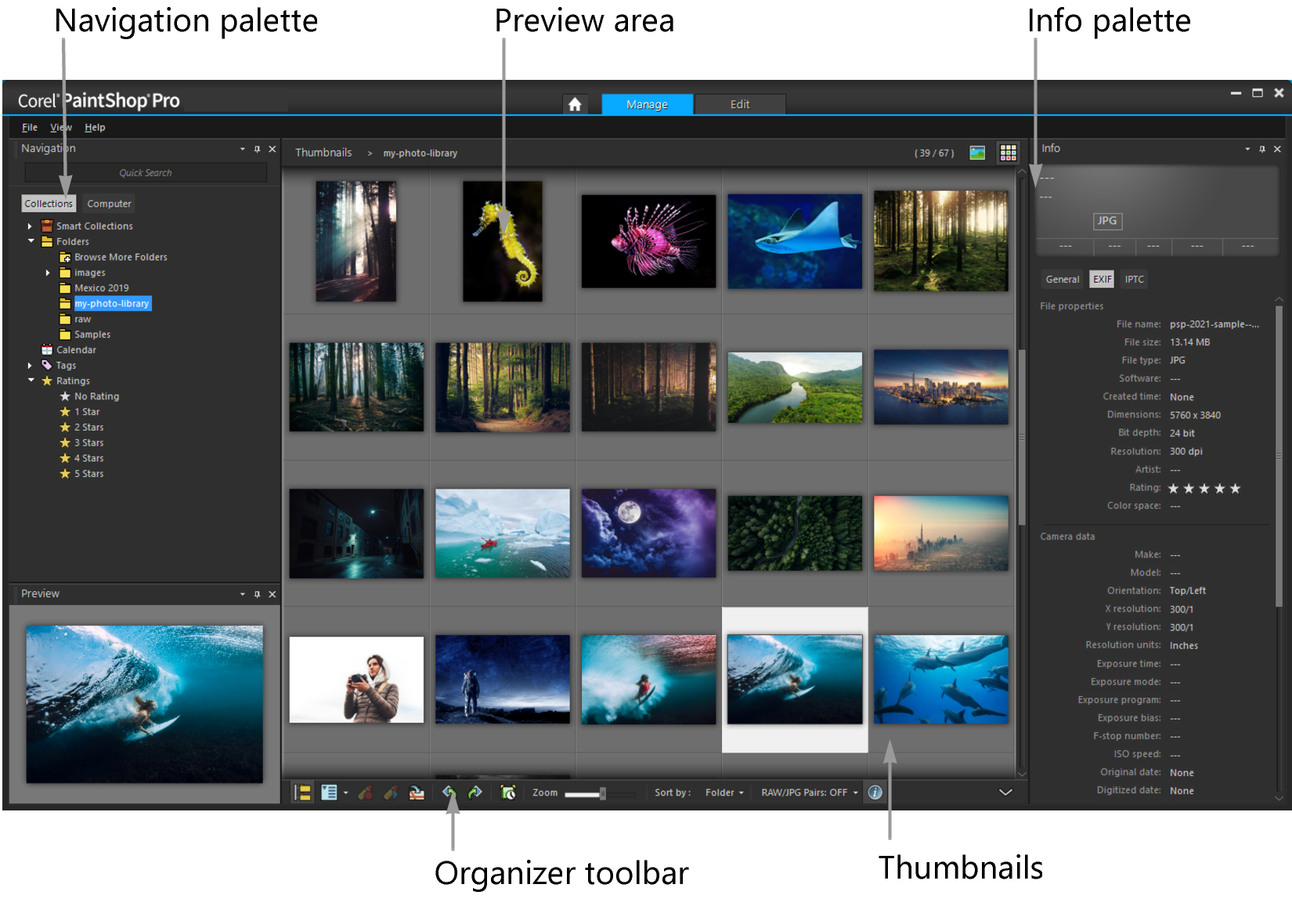Open the Edit workspace tab

point(739,104)
